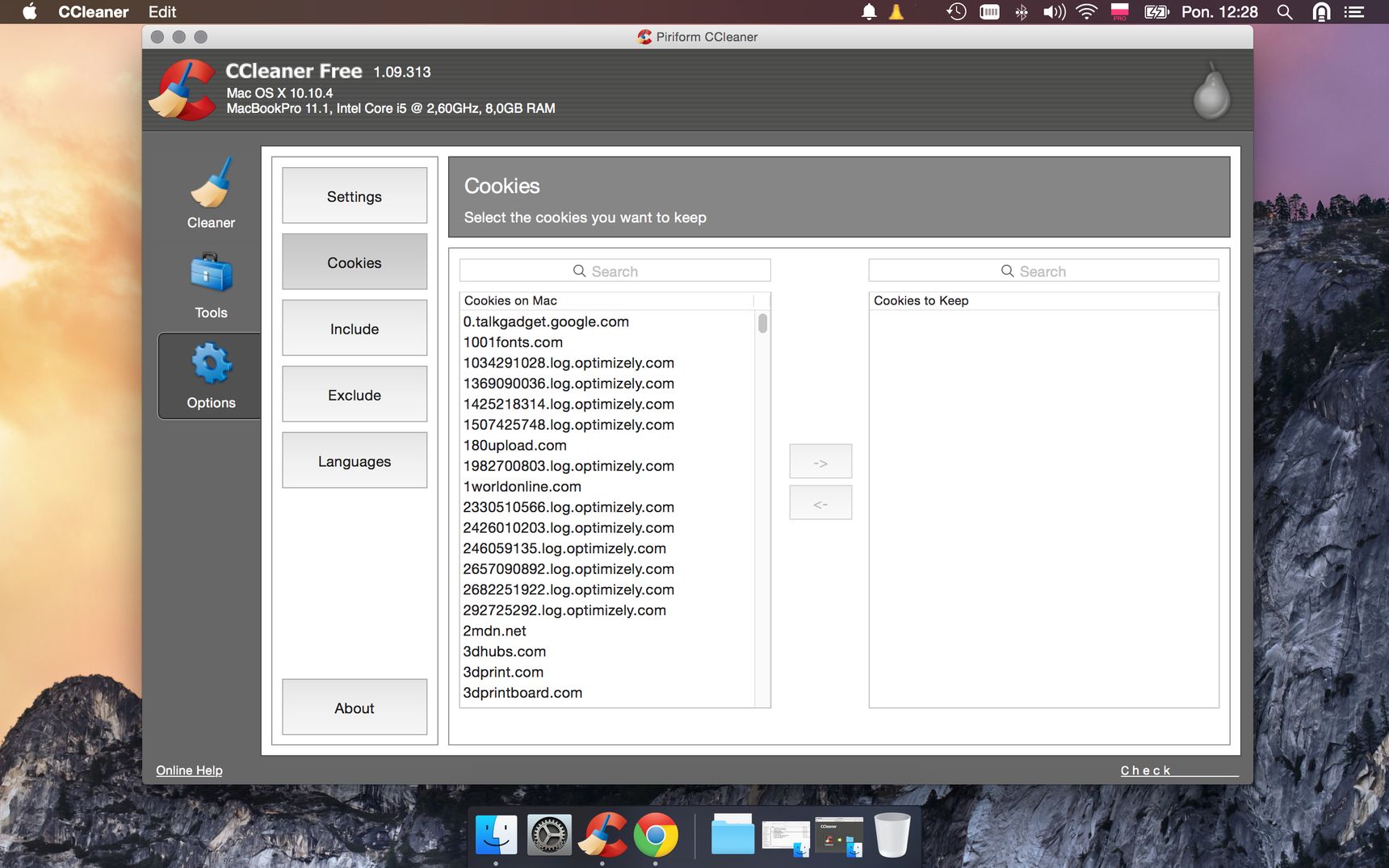Select cookie 3dhubs.com

click(x=607, y=651)
